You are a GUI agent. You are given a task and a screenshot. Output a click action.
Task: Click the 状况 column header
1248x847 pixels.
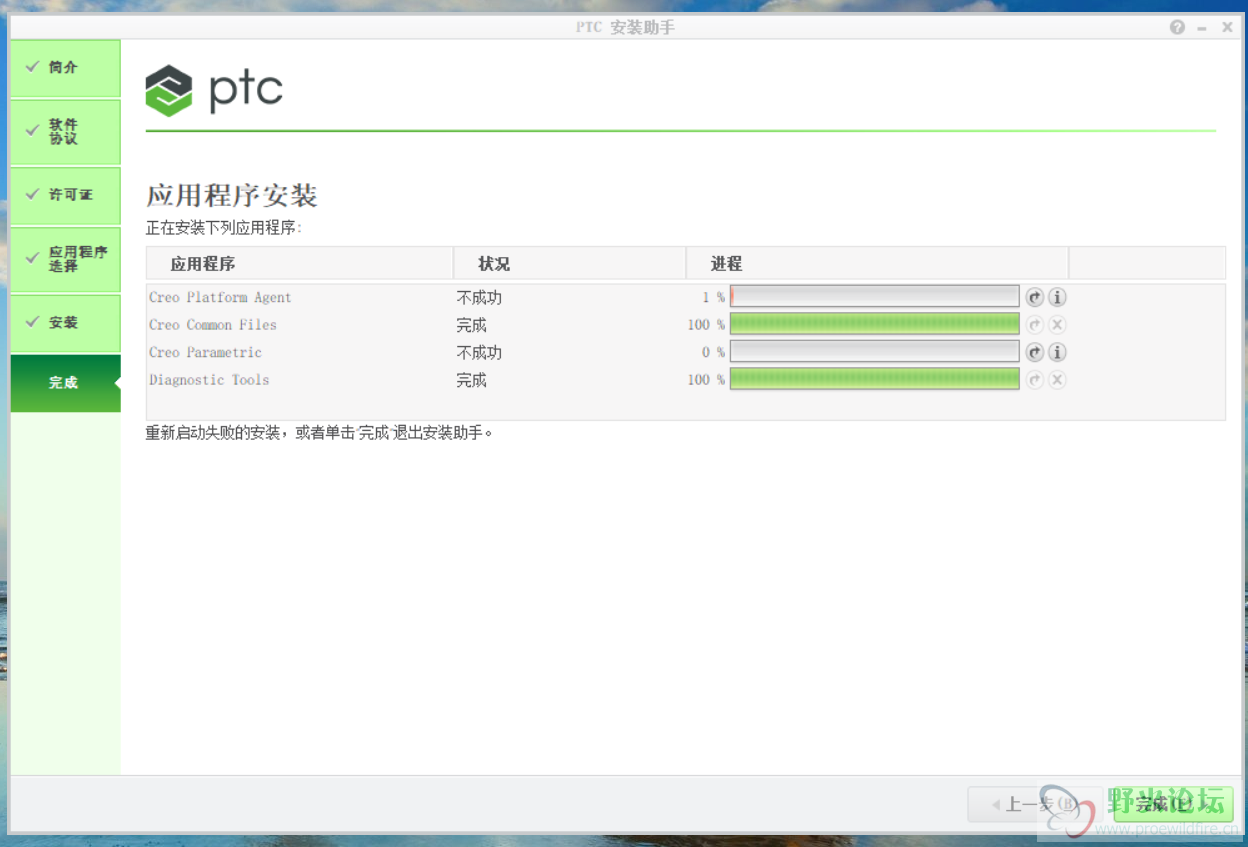569,263
